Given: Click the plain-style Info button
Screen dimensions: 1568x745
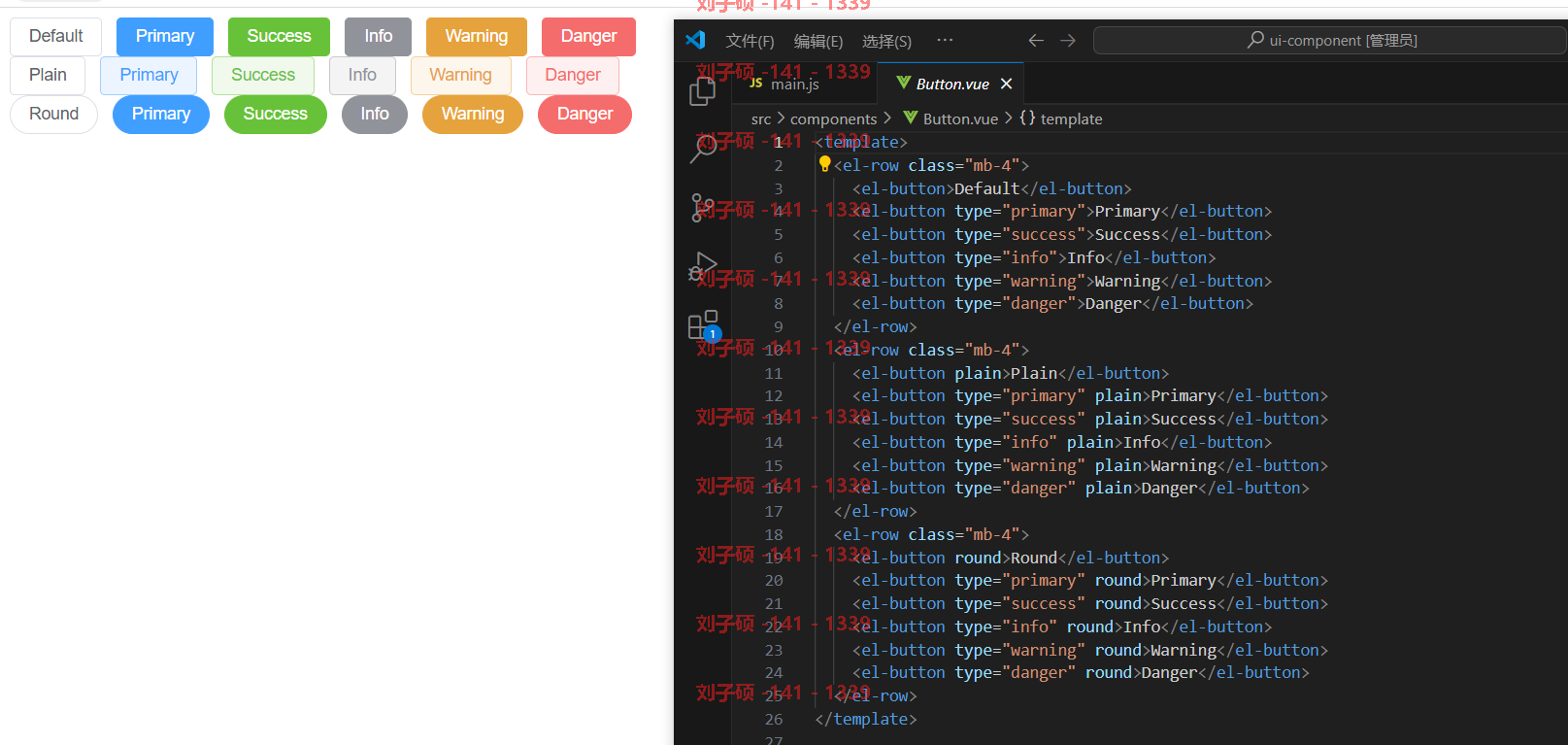Looking at the screenshot, I should point(362,75).
